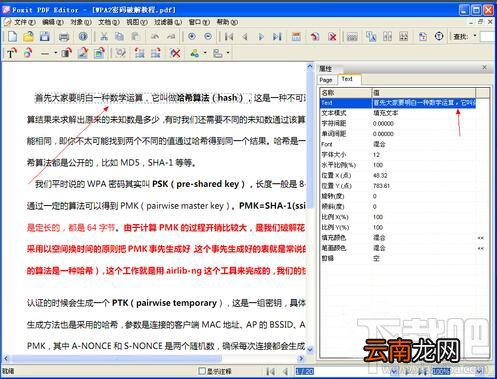
Task: Click the 位置 Y value 783.61
Action: [381, 186]
